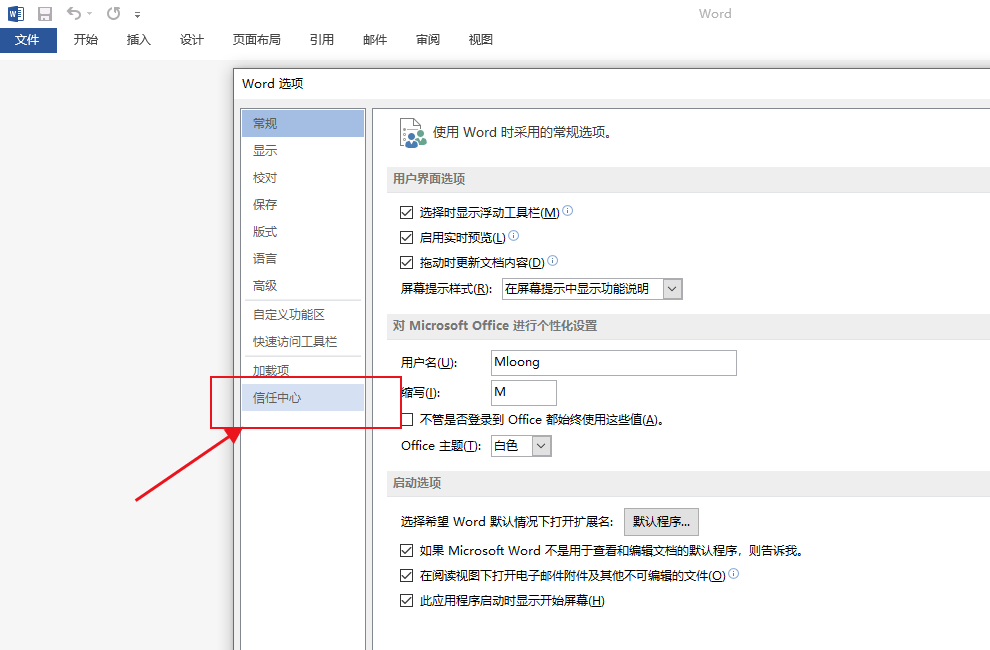Click the info icon beside 拖动时更新文档内容

click(x=552, y=260)
